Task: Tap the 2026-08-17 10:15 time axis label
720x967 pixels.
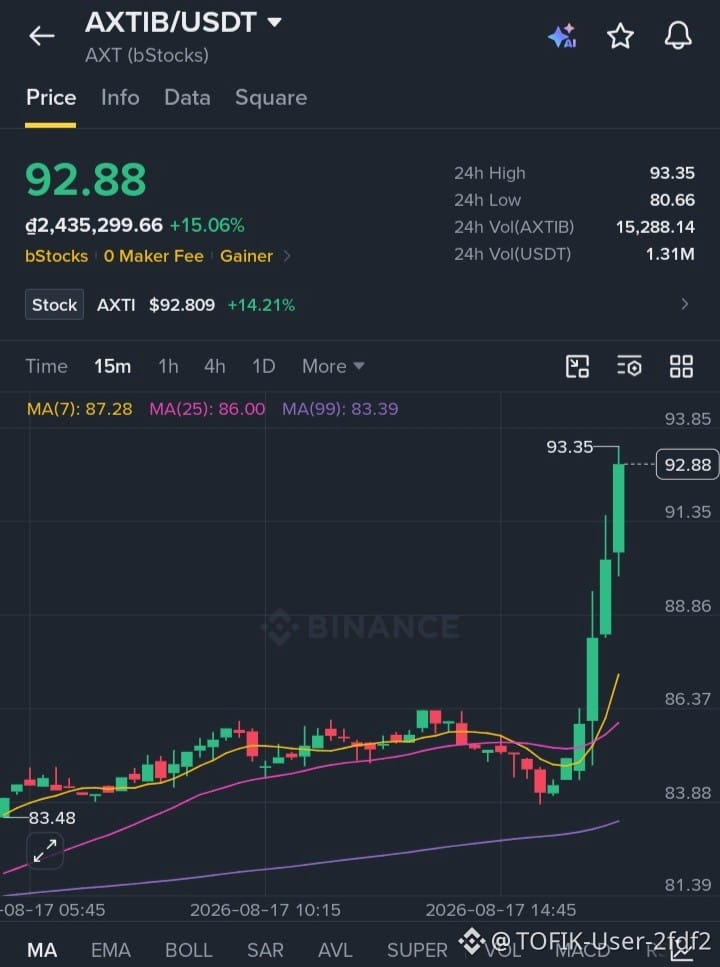Action: point(265,910)
